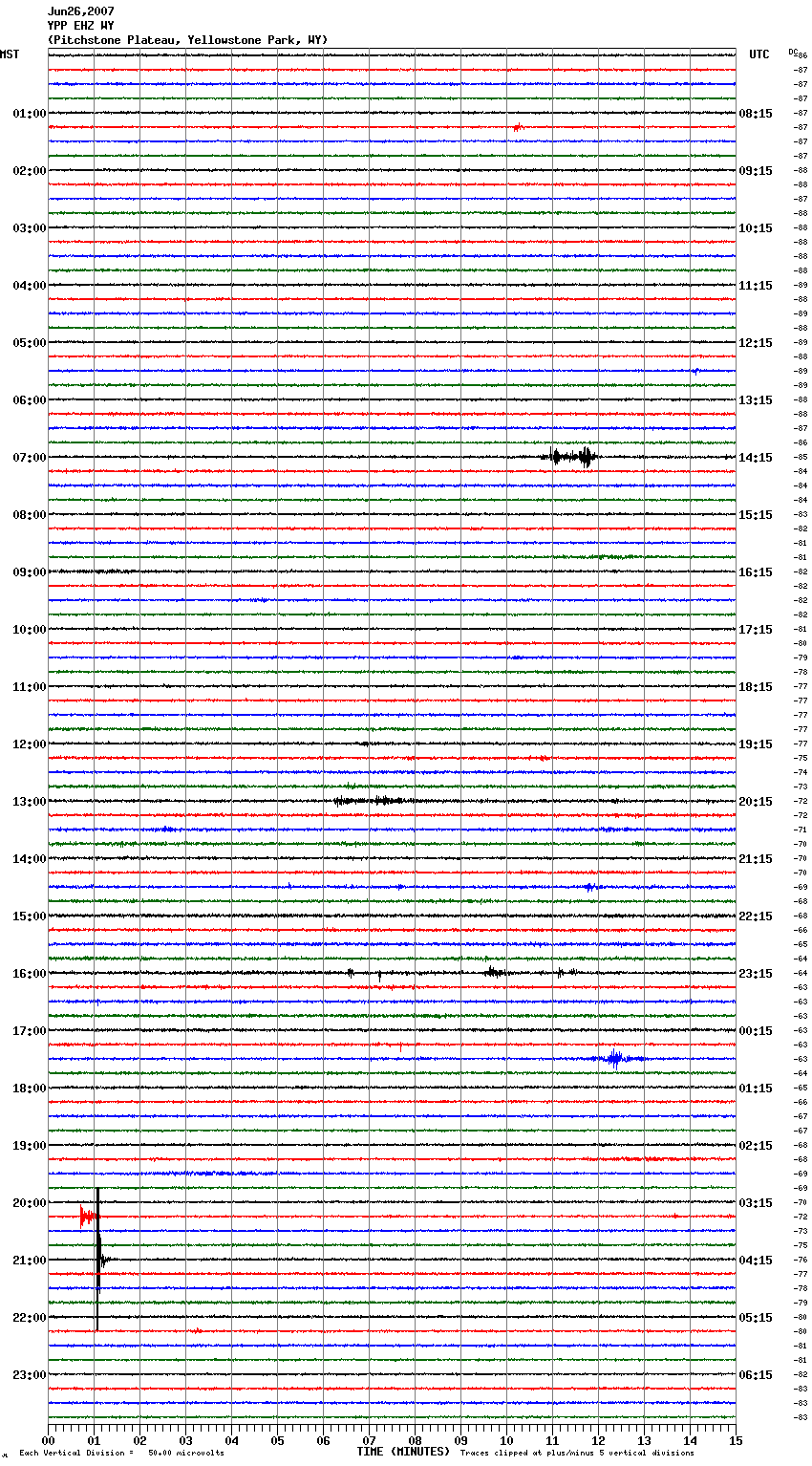Viewport: 812px width, 1466px height.
Task: Click the "Each Vertical Division" scale note
Action: click(121, 1454)
